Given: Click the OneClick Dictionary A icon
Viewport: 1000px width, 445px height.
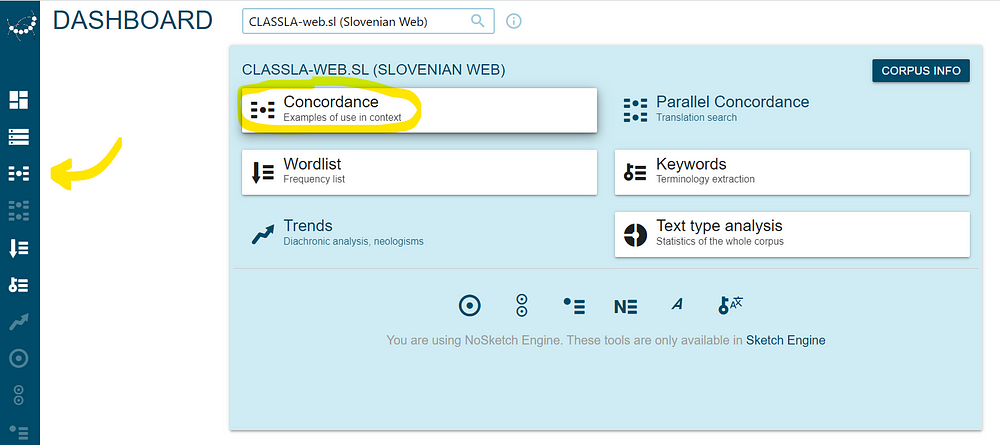Looking at the screenshot, I should (677, 305).
